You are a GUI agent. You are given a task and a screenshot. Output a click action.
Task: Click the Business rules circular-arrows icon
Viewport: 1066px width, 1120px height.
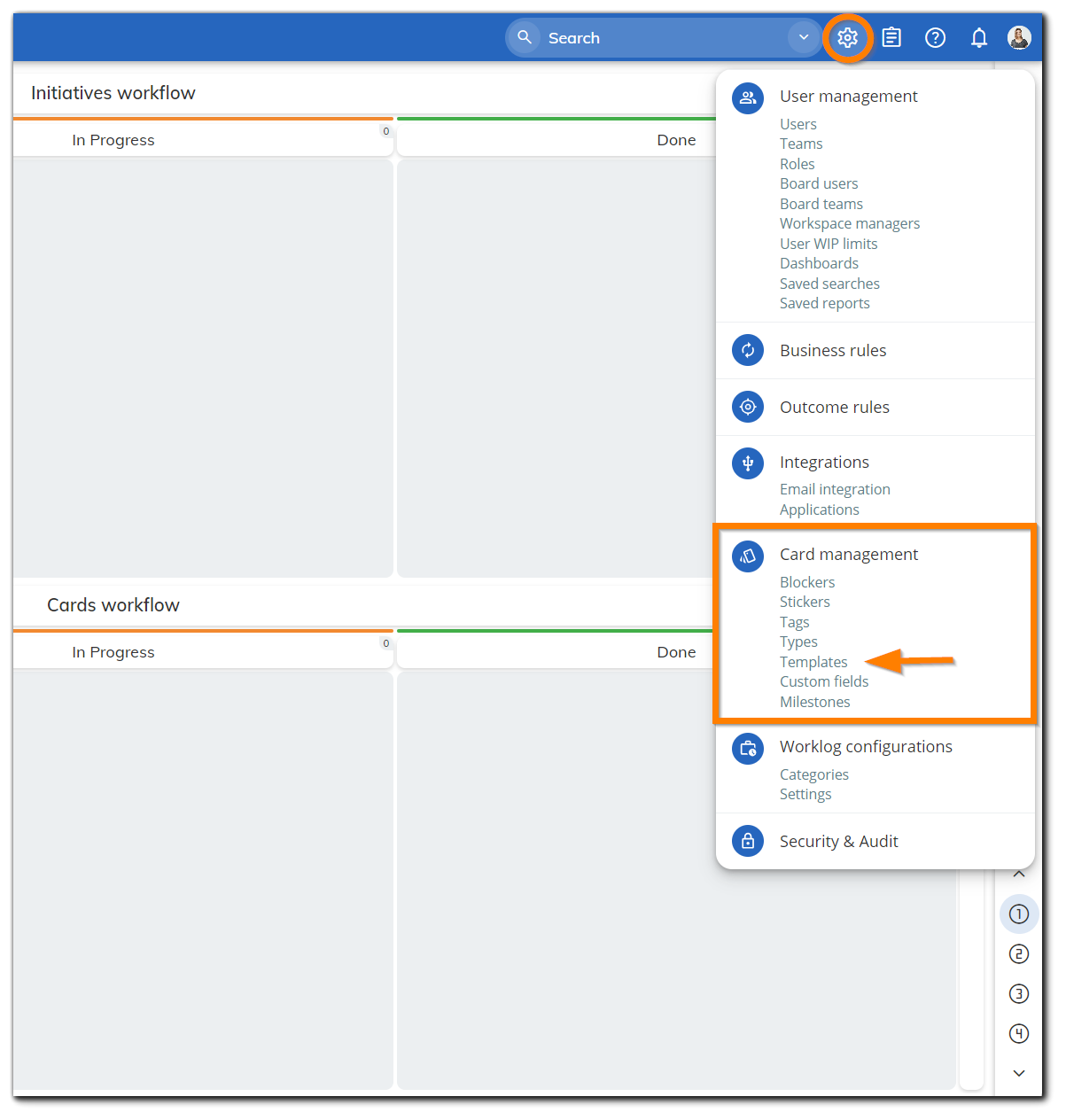(747, 350)
